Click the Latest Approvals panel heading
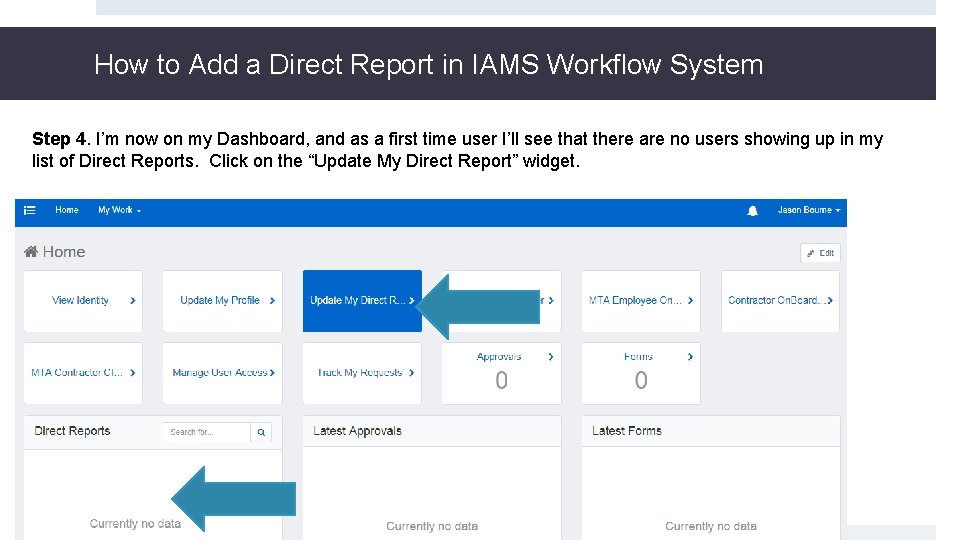 (358, 431)
